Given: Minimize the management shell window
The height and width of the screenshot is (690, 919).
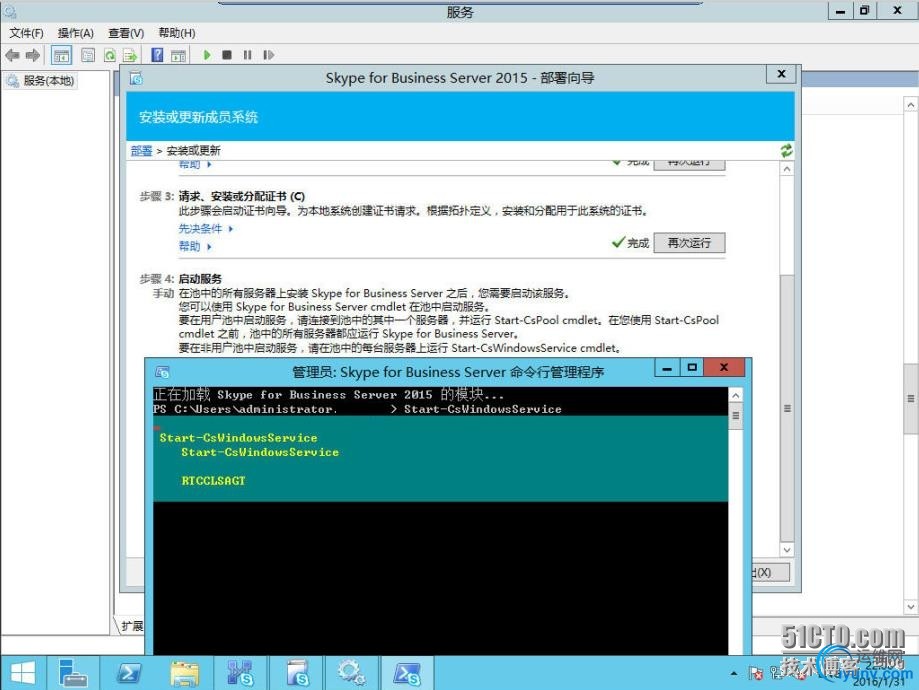Looking at the screenshot, I should pyautogui.click(x=667, y=368).
